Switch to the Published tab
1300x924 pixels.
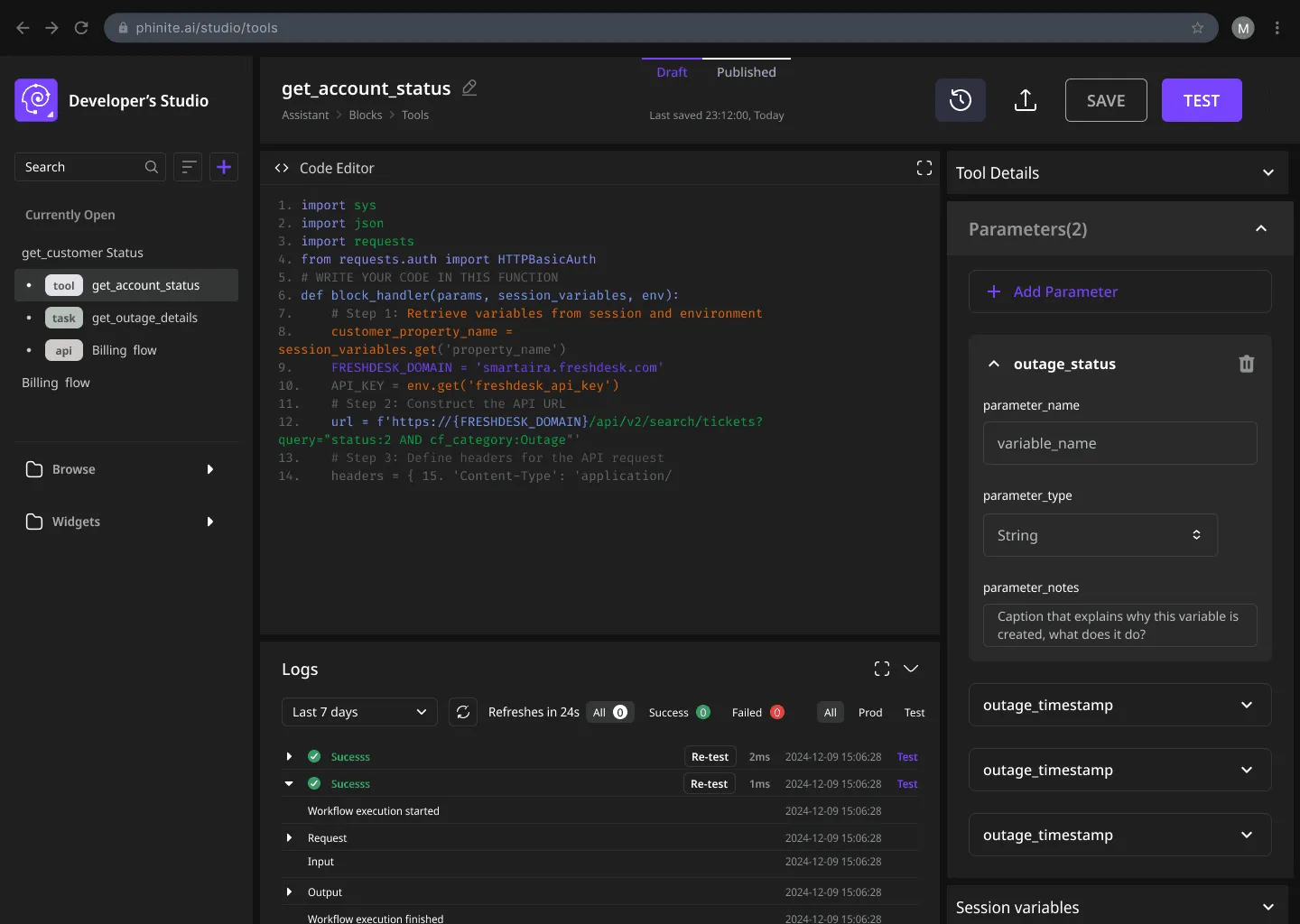point(746,72)
